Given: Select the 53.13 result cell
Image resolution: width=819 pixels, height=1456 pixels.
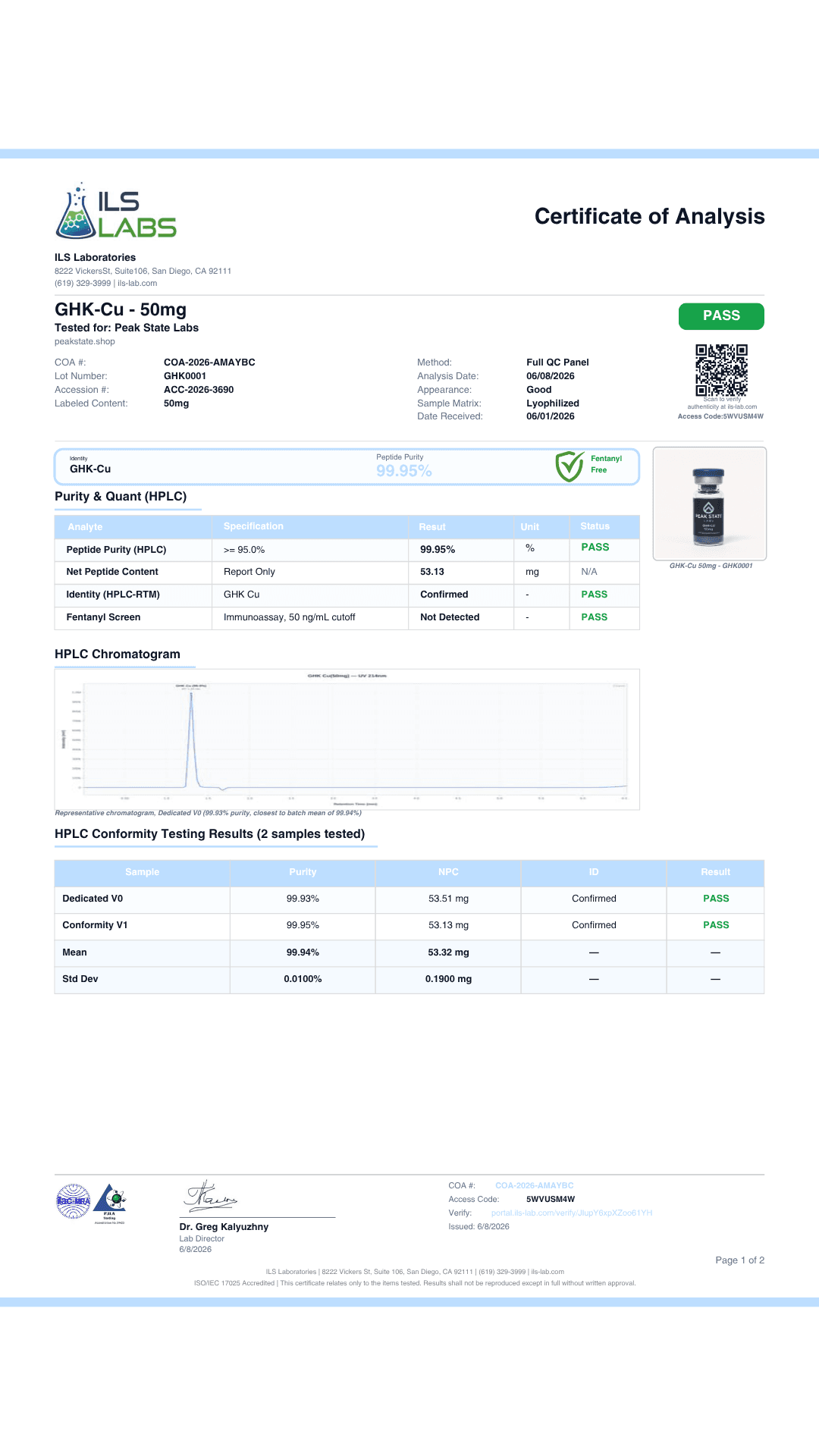Looking at the screenshot, I should pos(432,572).
